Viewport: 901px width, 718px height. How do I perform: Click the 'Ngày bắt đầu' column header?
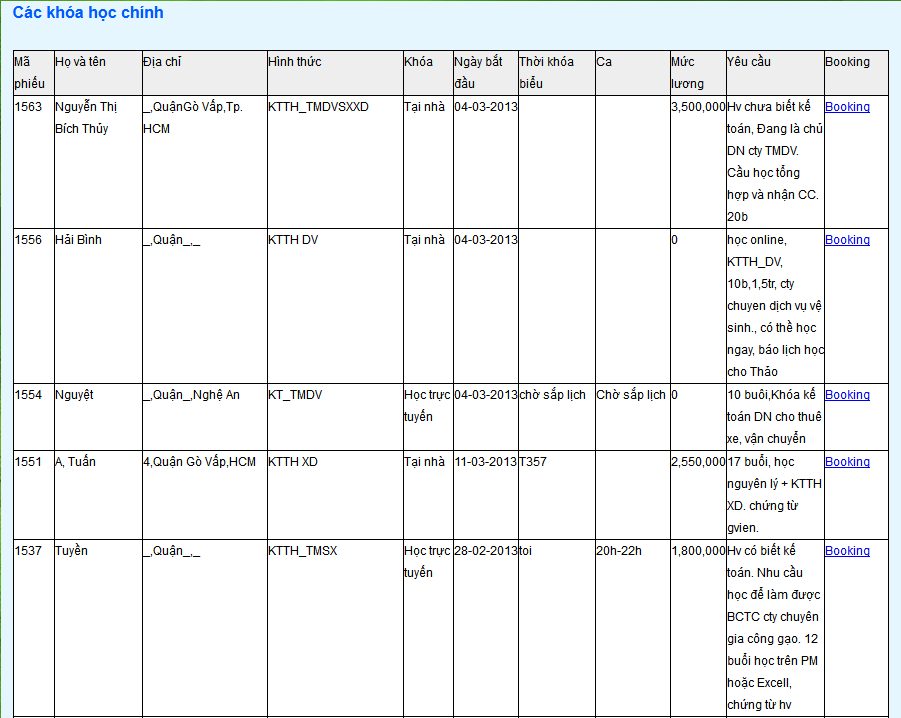point(479,72)
